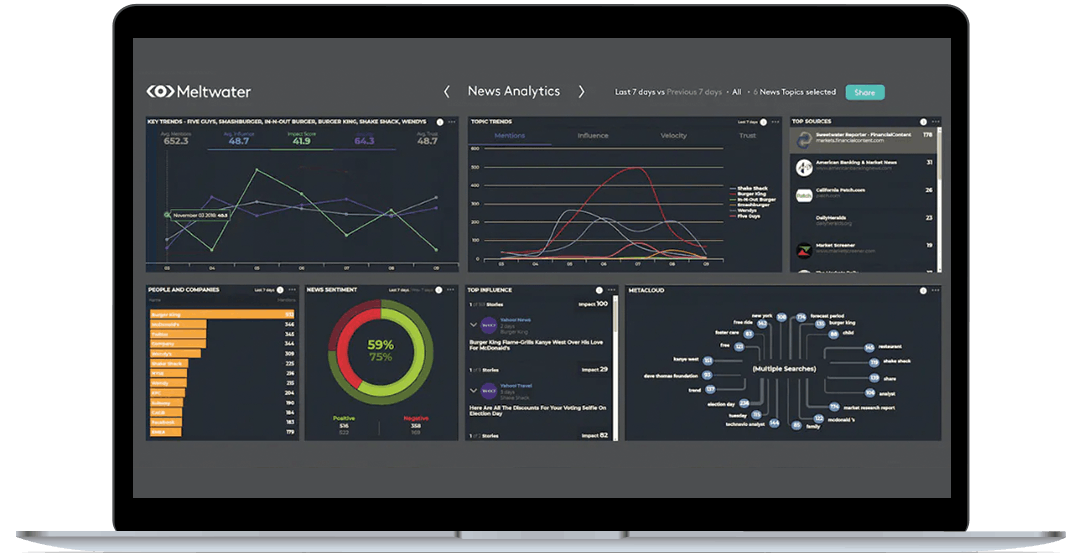Toggle Burger King legend entry

[748, 194]
